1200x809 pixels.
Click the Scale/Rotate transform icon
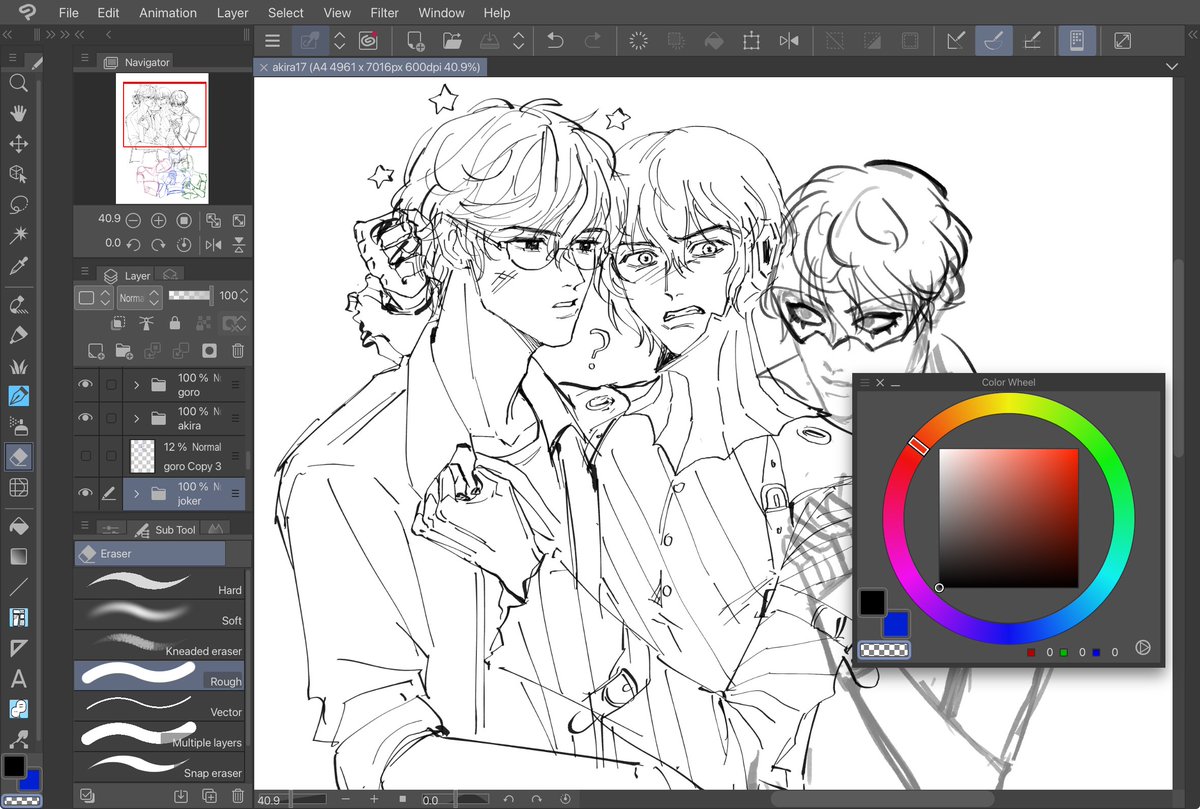click(x=751, y=41)
